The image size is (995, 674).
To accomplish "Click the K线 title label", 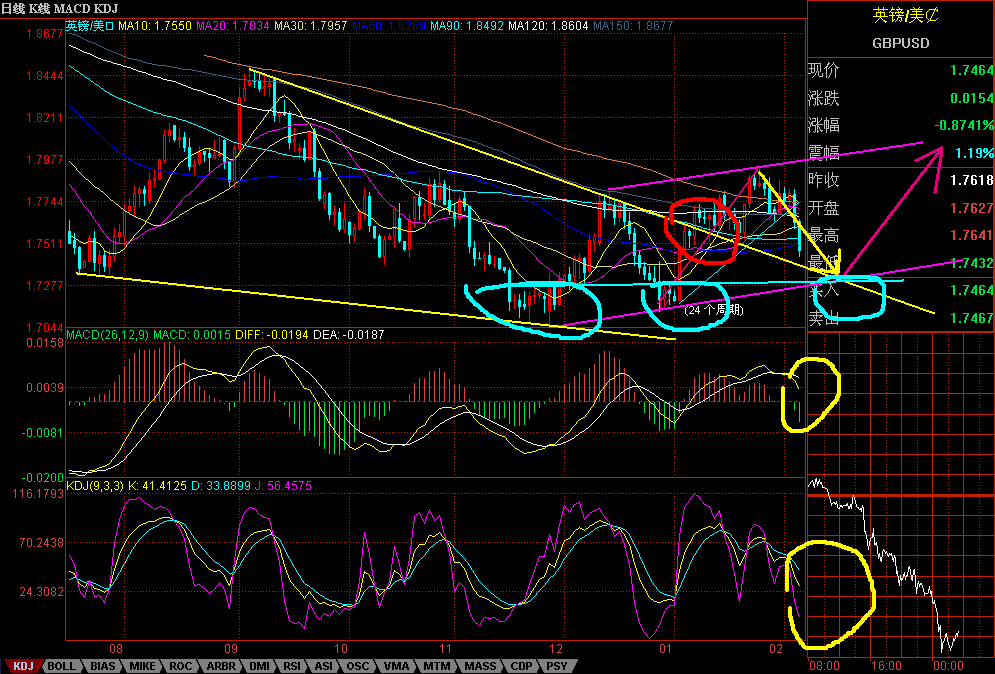I will (x=39, y=9).
